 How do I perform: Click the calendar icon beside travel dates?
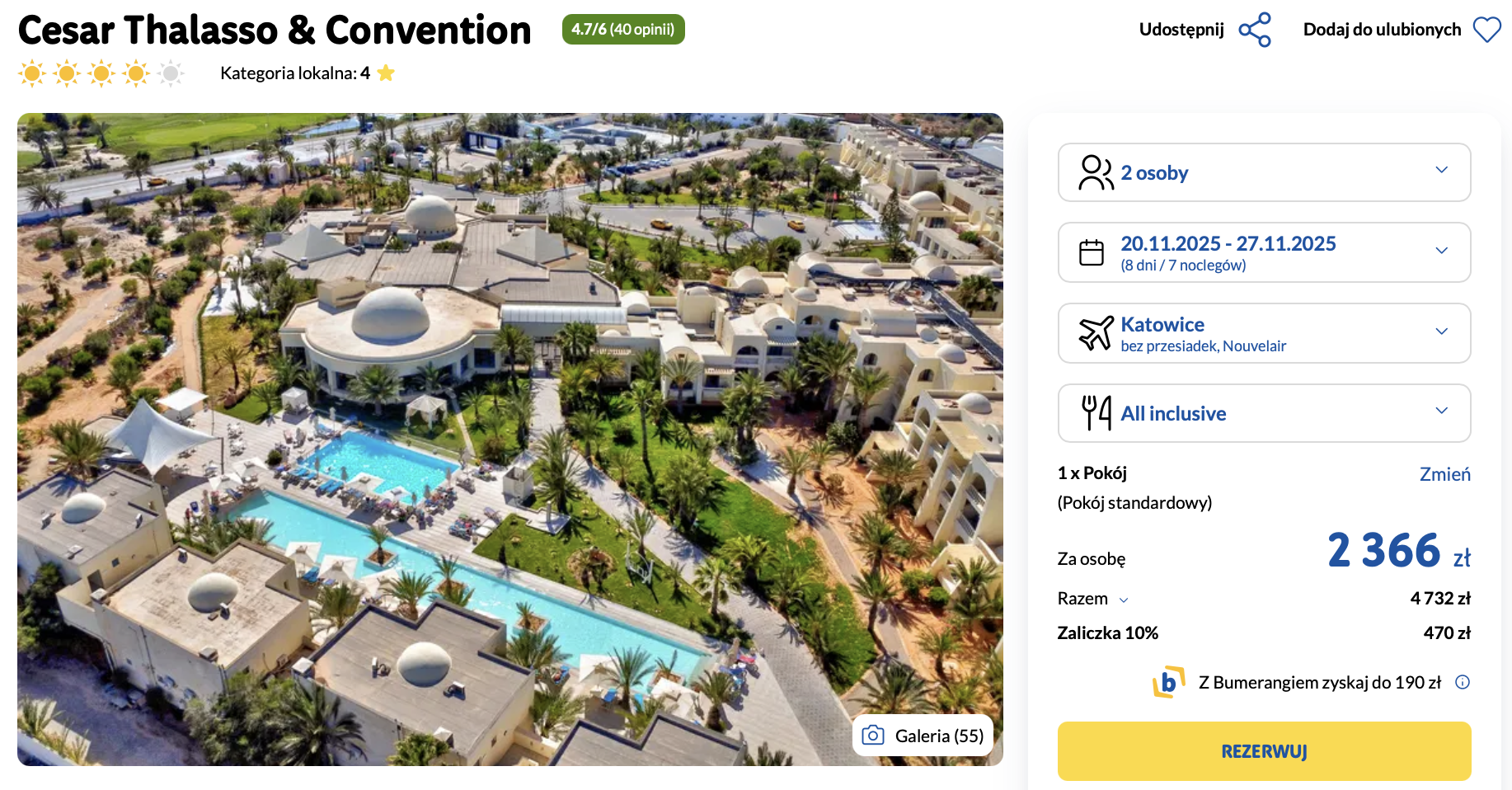point(1092,252)
